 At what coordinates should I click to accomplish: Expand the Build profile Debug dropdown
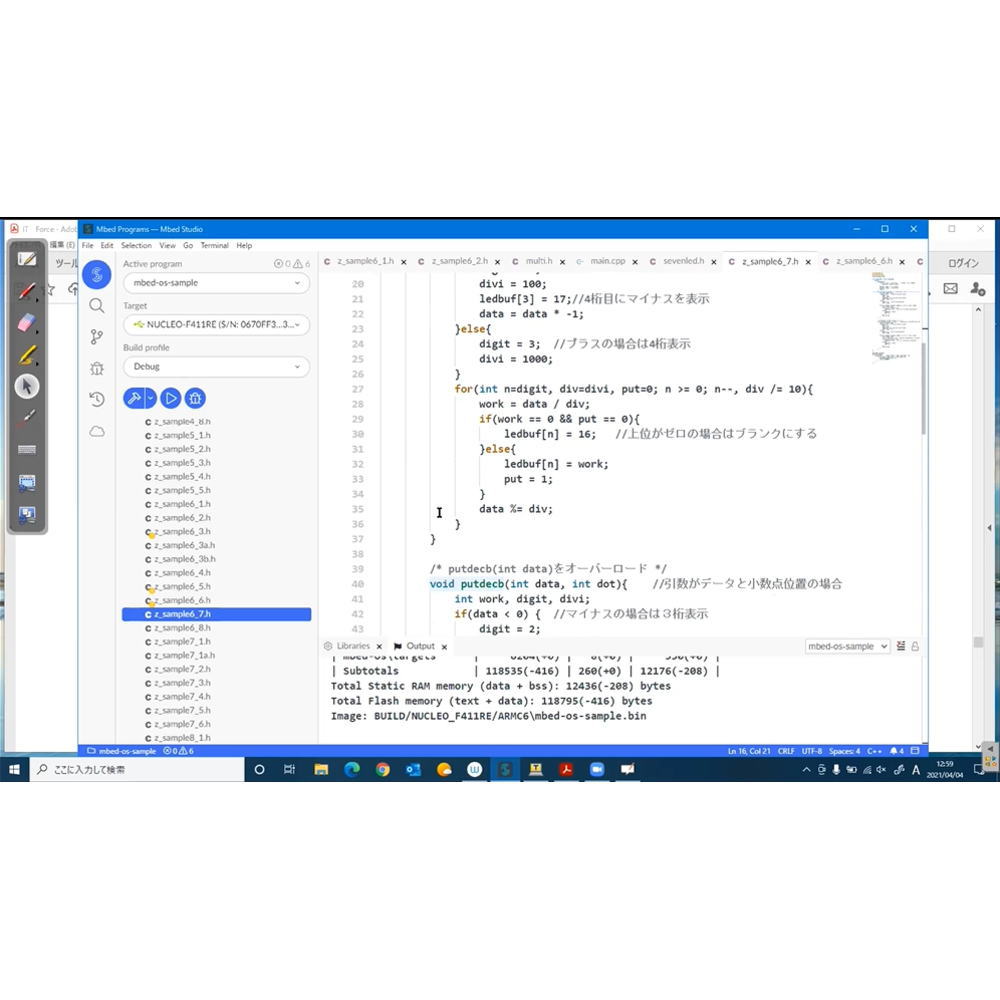216,367
